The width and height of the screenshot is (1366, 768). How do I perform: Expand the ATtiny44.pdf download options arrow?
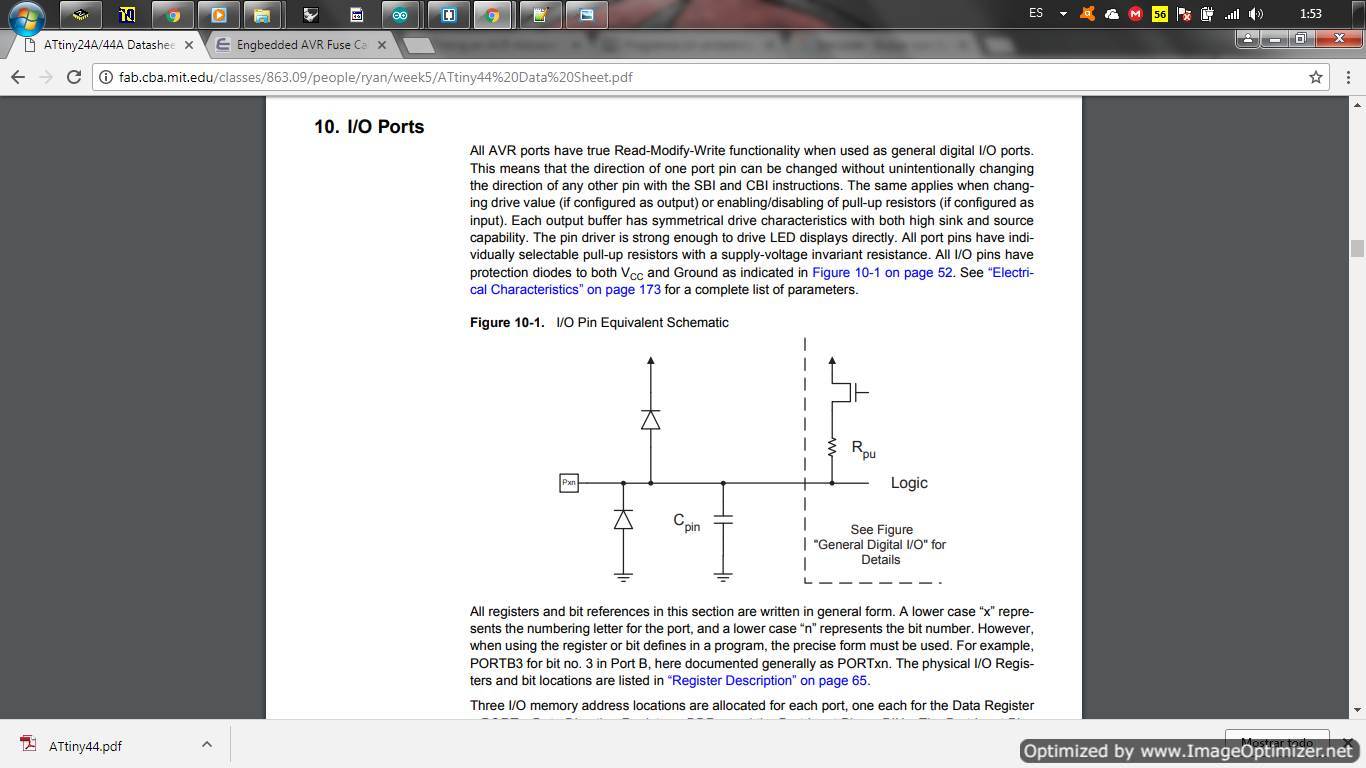coord(207,744)
